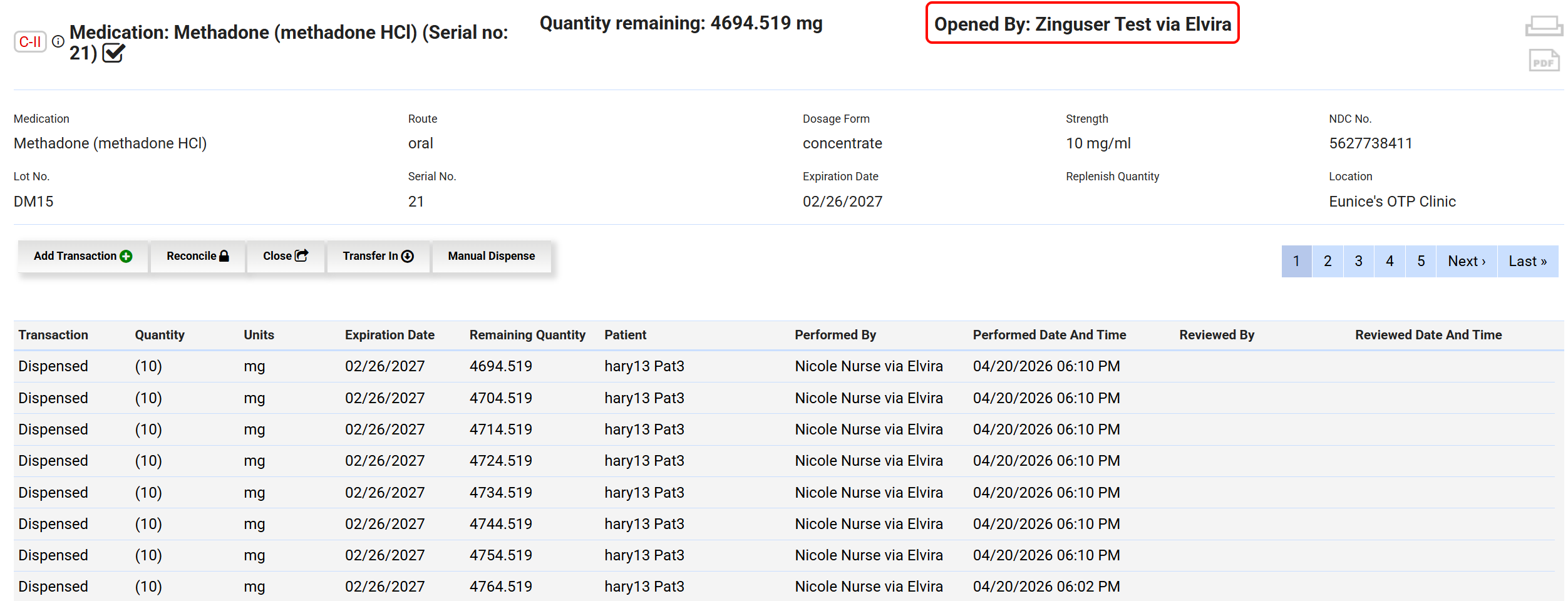1568x601 pixels.
Task: Click the C-II controlled substance badge
Action: (x=30, y=42)
